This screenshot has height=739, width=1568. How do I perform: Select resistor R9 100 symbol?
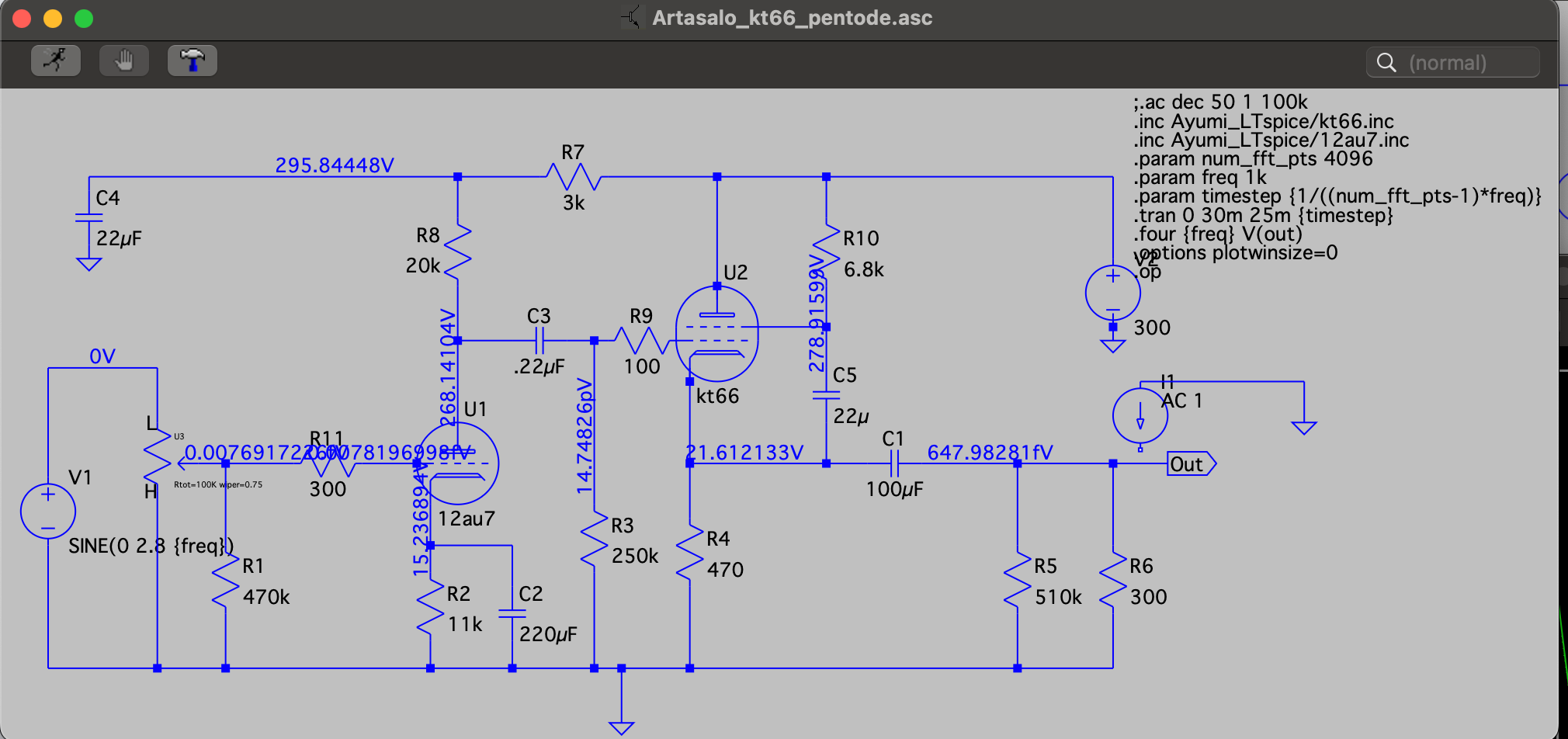[x=641, y=340]
